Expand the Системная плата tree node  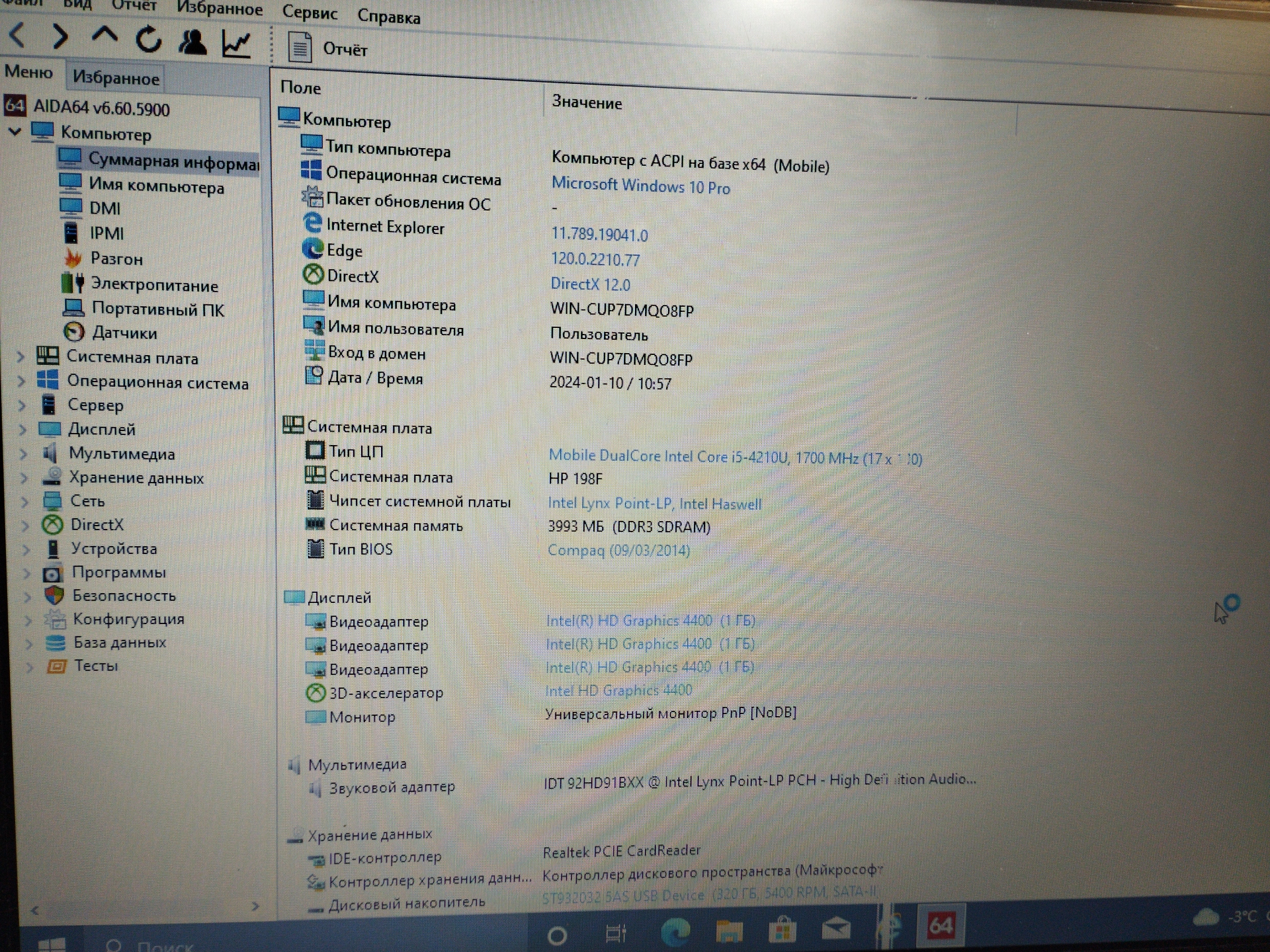pos(21,356)
